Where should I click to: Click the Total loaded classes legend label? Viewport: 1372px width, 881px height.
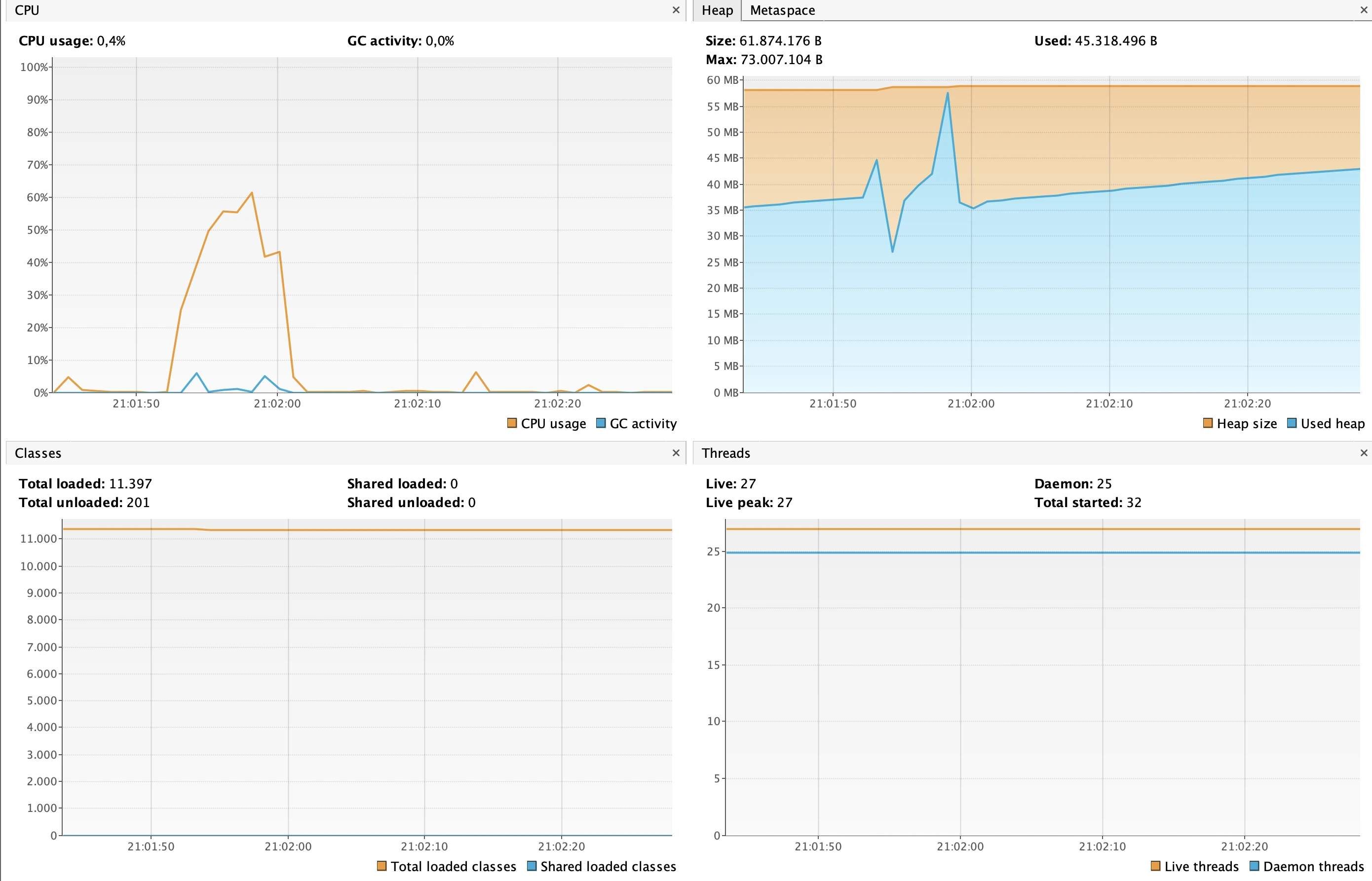point(454,866)
